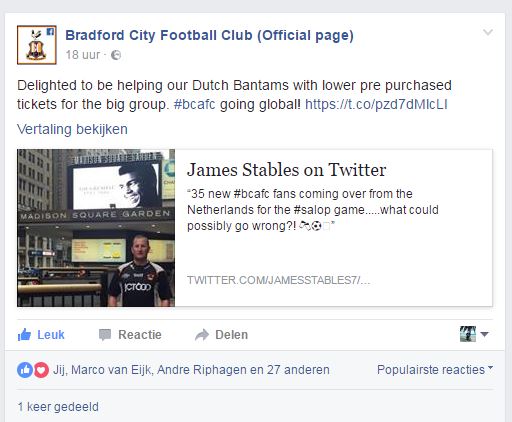The height and width of the screenshot is (422, 512).
Task: Expand the Populairste reacties dropdown
Action: 435,370
